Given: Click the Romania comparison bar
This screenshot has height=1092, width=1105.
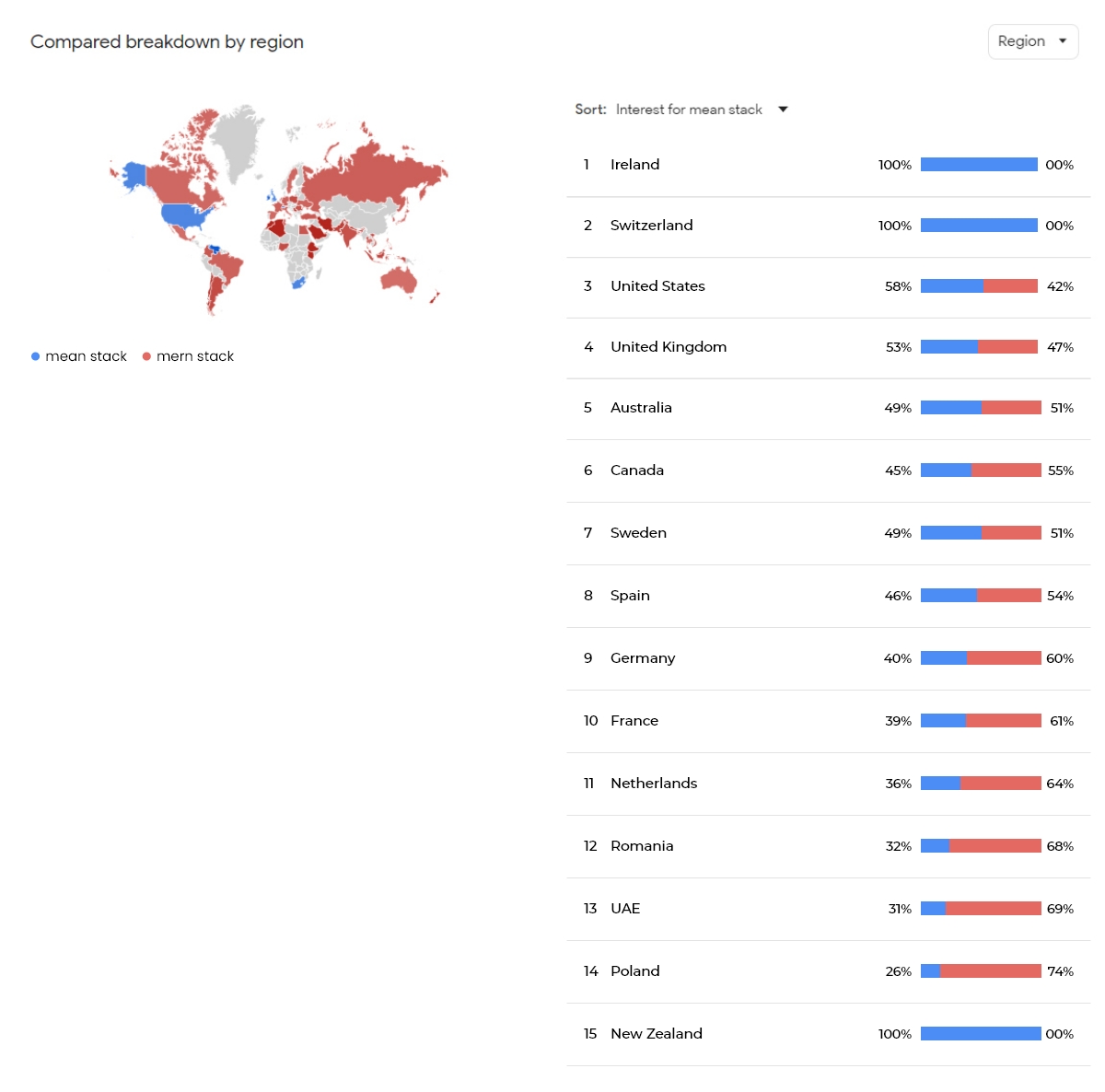Looking at the screenshot, I should pyautogui.click(x=981, y=846).
